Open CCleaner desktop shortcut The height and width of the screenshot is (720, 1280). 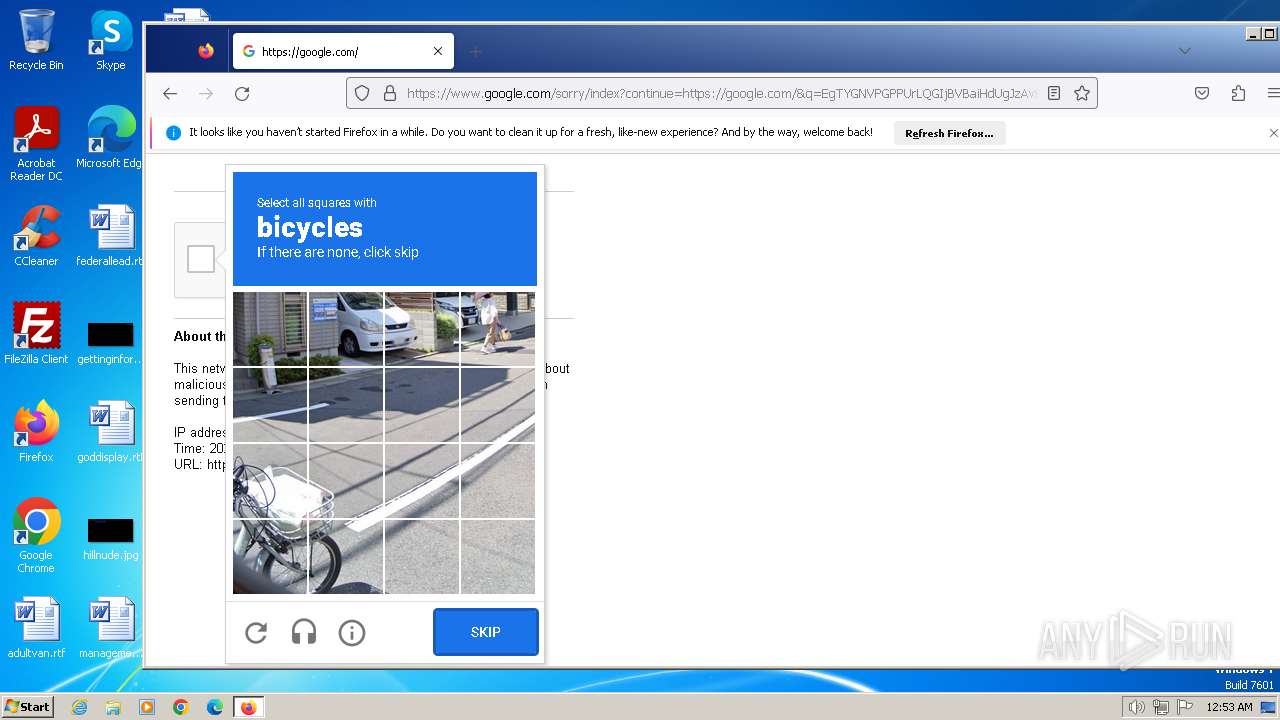tap(36, 236)
